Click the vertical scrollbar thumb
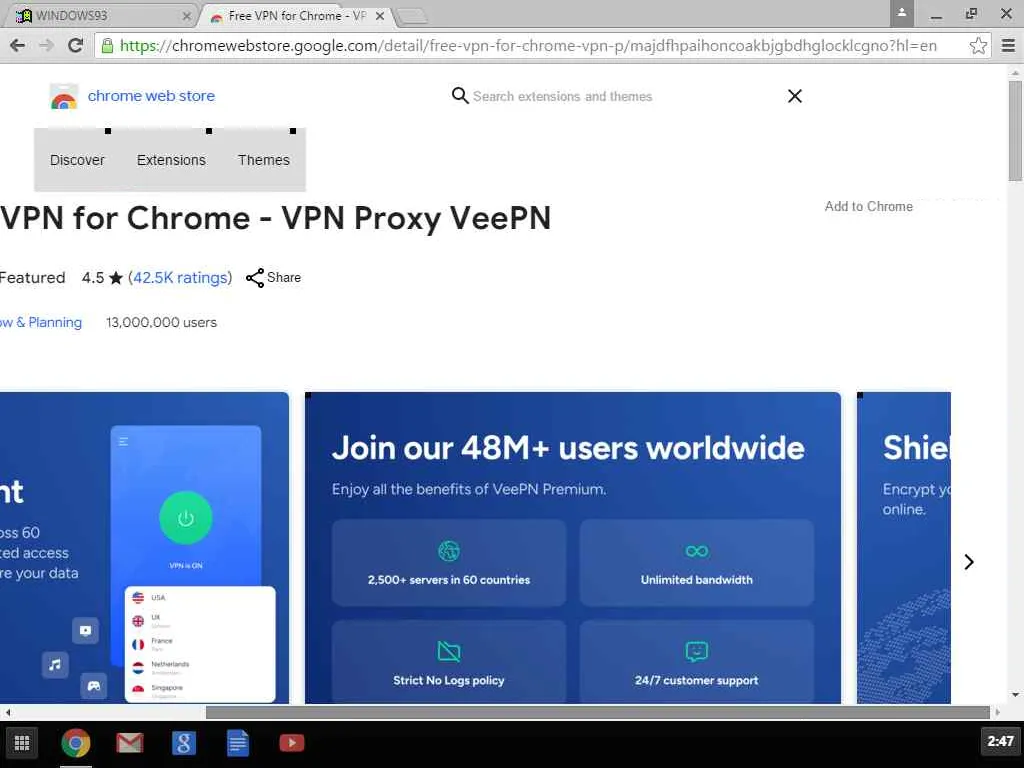Screen dimensions: 1024x768 1015,131
